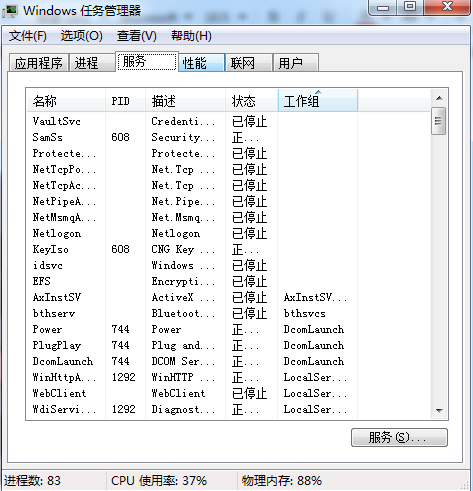Sort by the 状态 column header
The height and width of the screenshot is (491, 473).
click(x=252, y=101)
